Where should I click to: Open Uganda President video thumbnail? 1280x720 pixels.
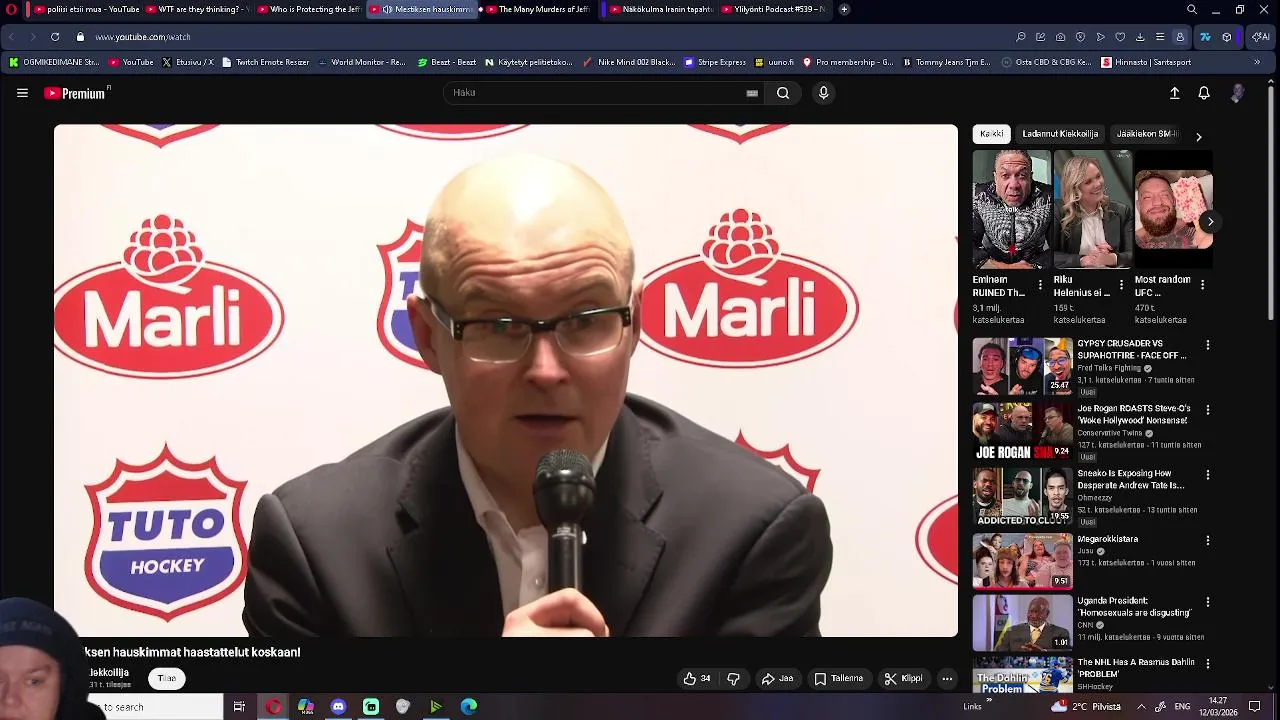point(1022,622)
